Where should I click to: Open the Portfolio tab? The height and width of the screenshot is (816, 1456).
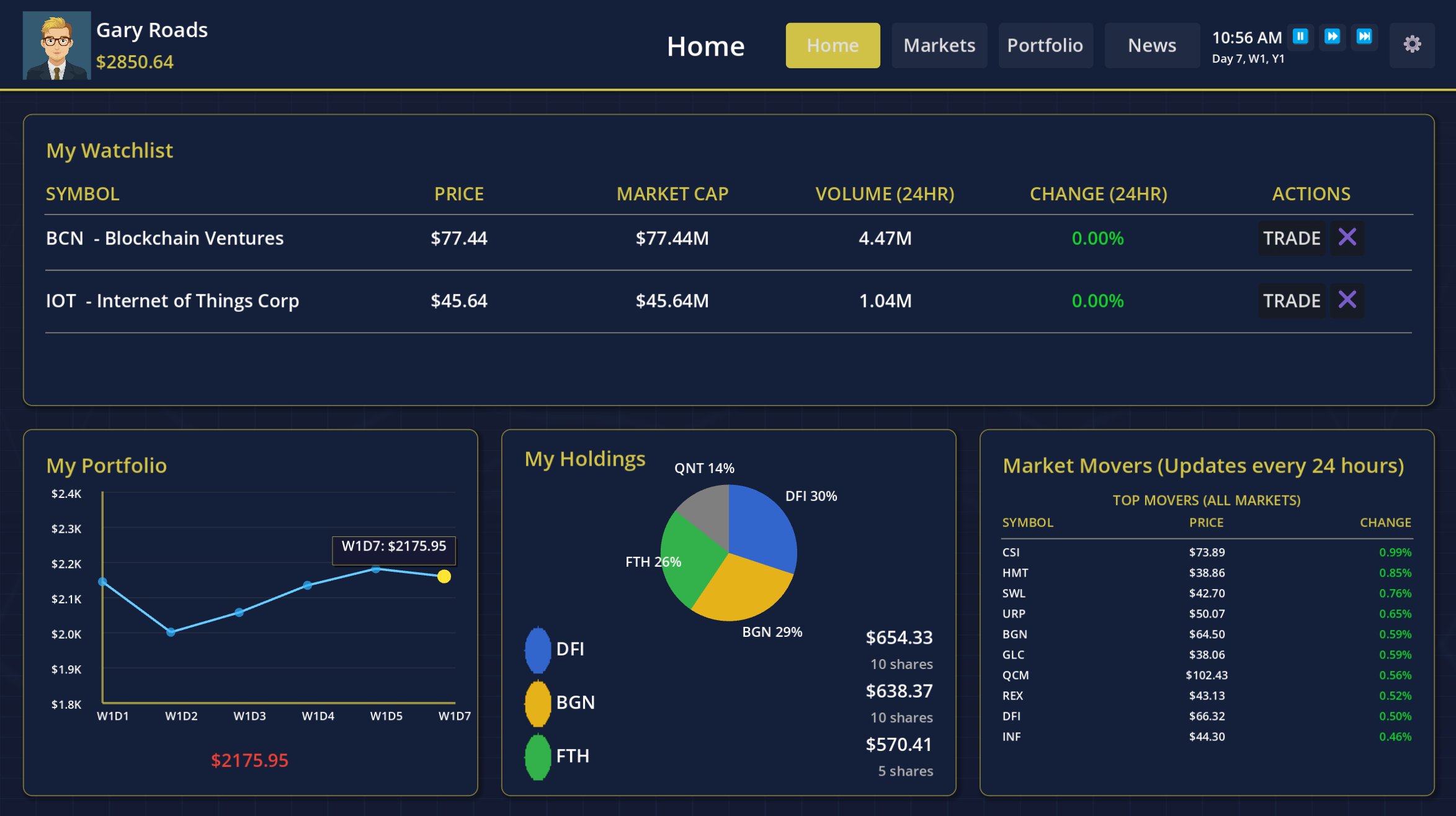click(x=1045, y=45)
